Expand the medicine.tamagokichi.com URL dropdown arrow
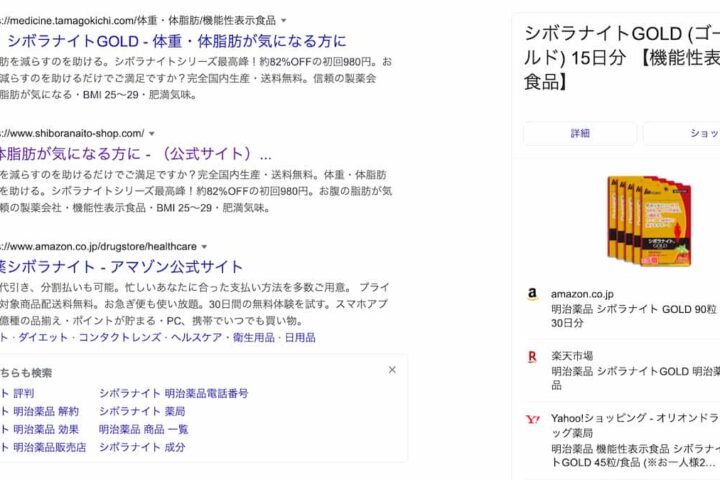 (x=283, y=21)
